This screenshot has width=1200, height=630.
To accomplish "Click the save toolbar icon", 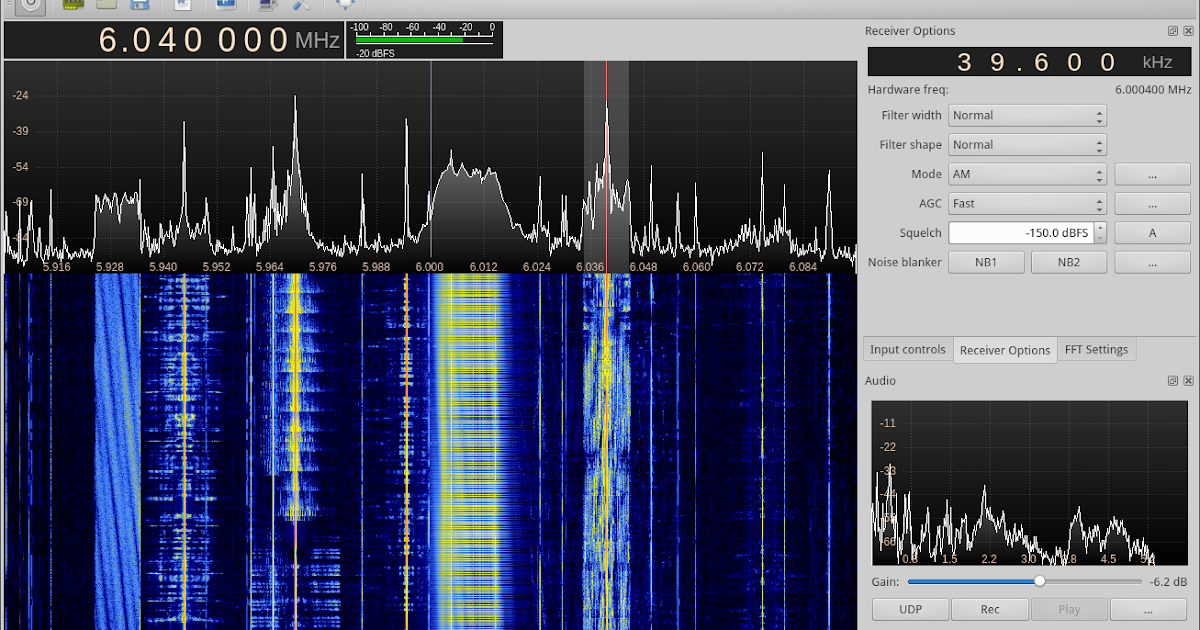I will pyautogui.click(x=138, y=6).
